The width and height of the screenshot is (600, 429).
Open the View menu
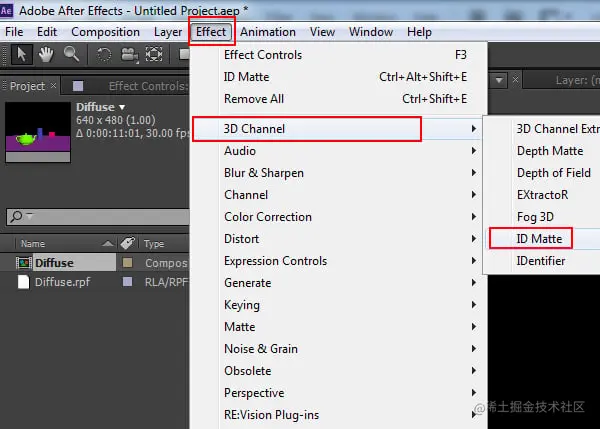322,32
